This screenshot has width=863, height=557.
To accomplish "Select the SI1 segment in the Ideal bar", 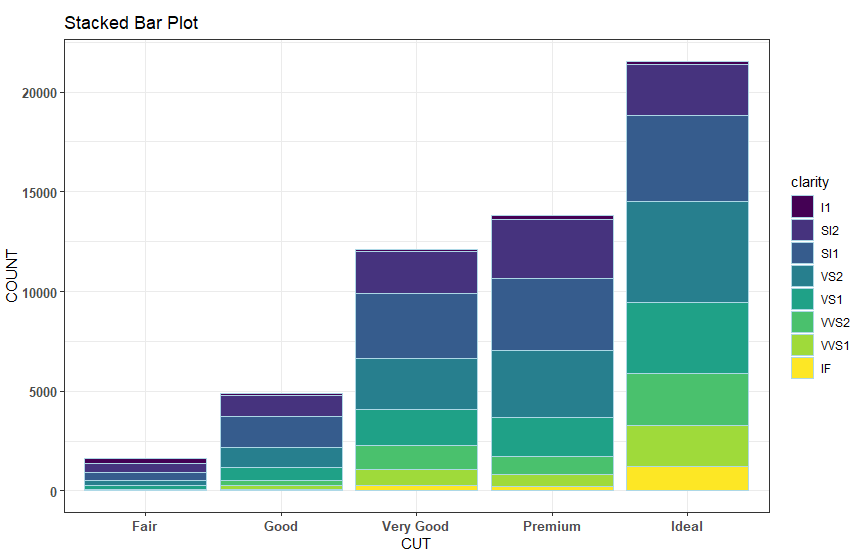I will pos(687,158).
